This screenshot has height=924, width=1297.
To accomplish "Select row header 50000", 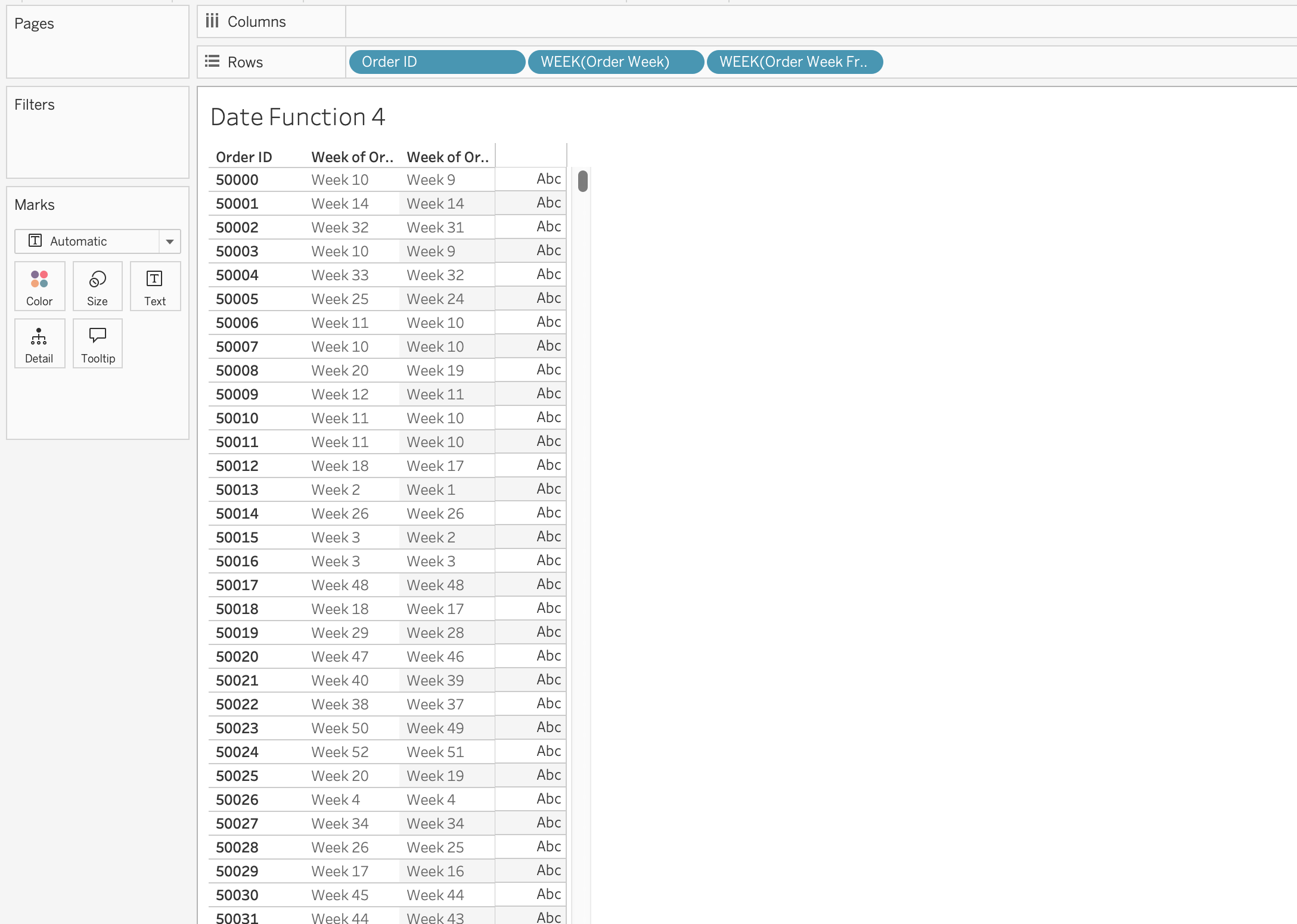I will (237, 180).
